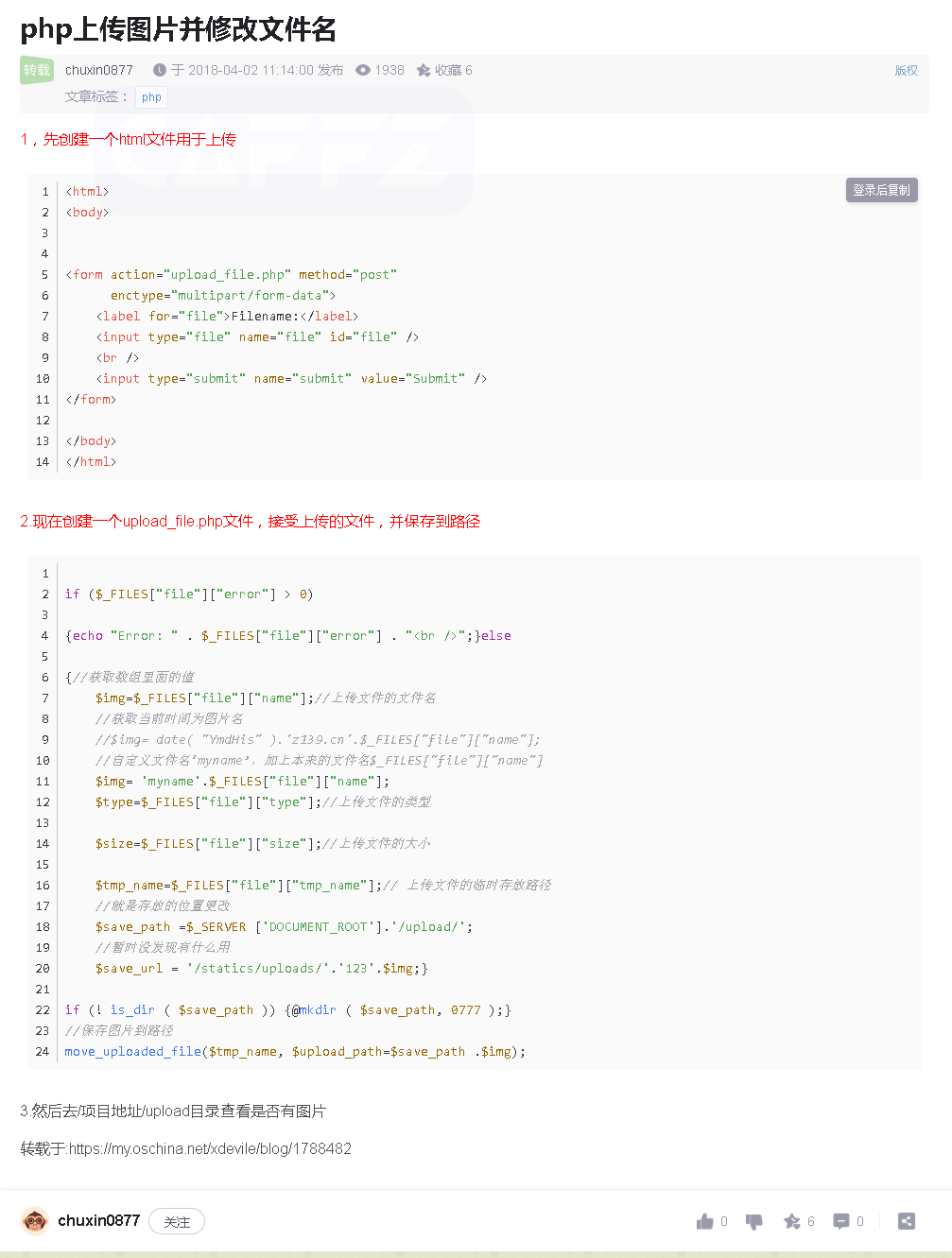Click the clock icon beside the publish date
The height and width of the screenshot is (1258, 952).
[160, 71]
